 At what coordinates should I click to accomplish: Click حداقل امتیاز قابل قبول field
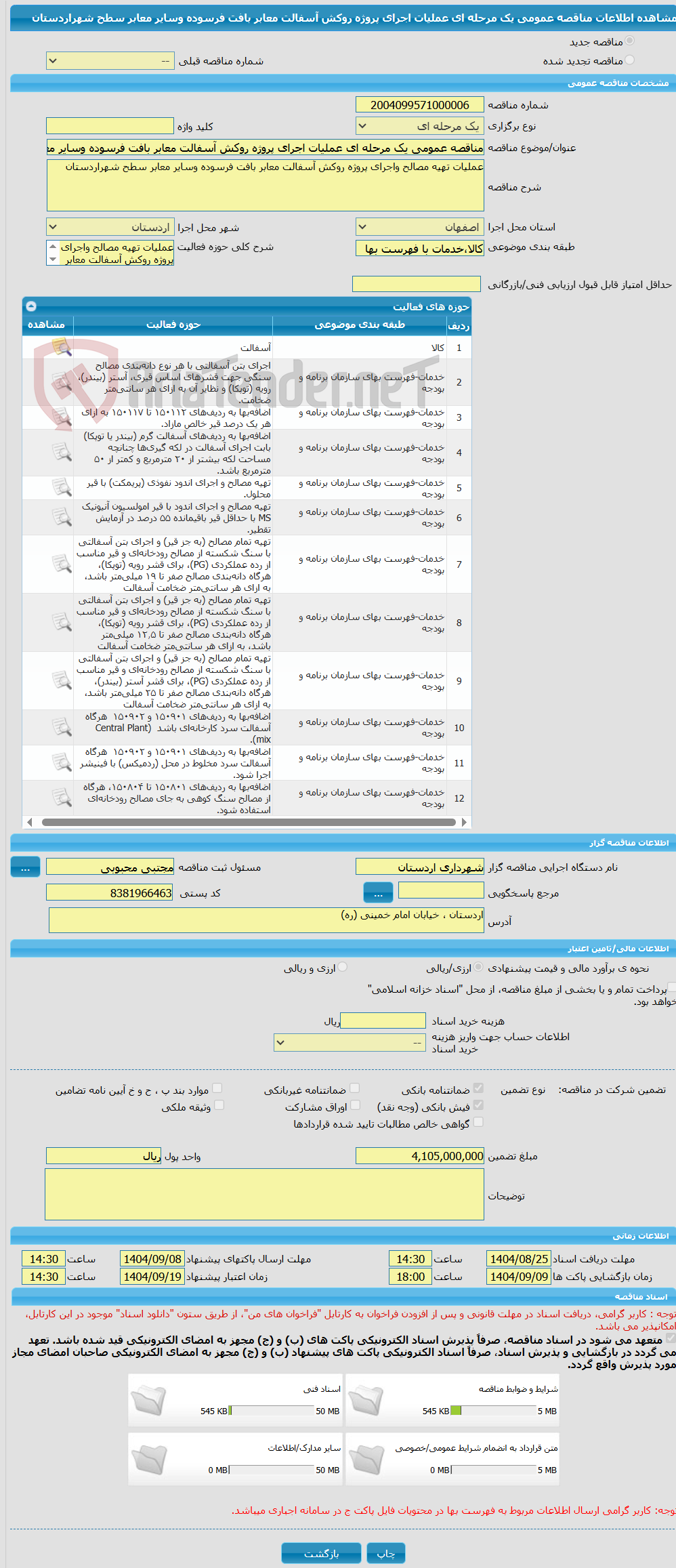(x=417, y=284)
